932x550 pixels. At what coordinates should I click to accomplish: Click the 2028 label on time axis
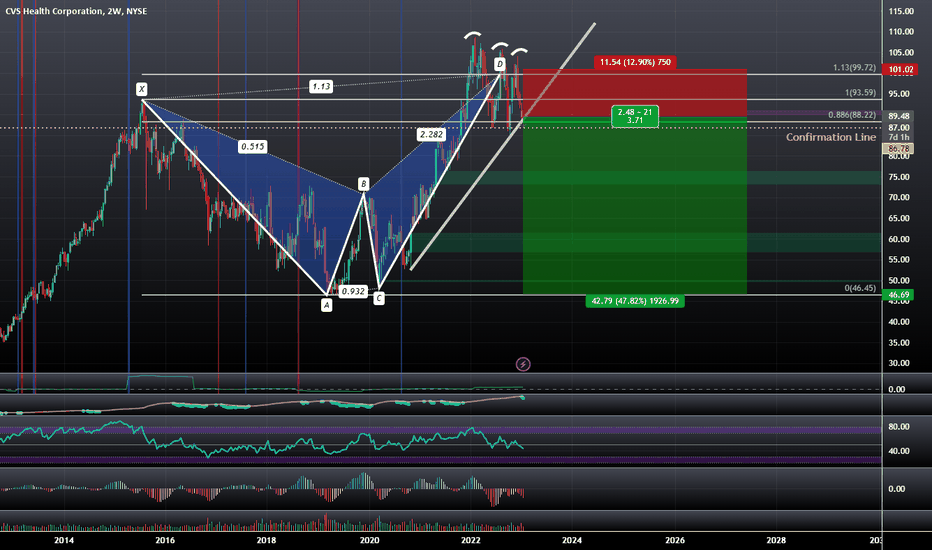pos(776,540)
